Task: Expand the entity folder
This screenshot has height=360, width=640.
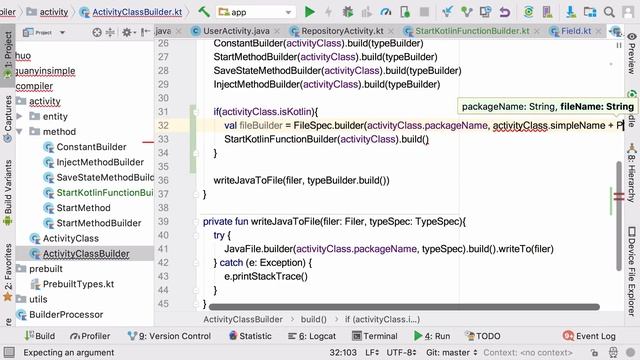Action: (19, 116)
